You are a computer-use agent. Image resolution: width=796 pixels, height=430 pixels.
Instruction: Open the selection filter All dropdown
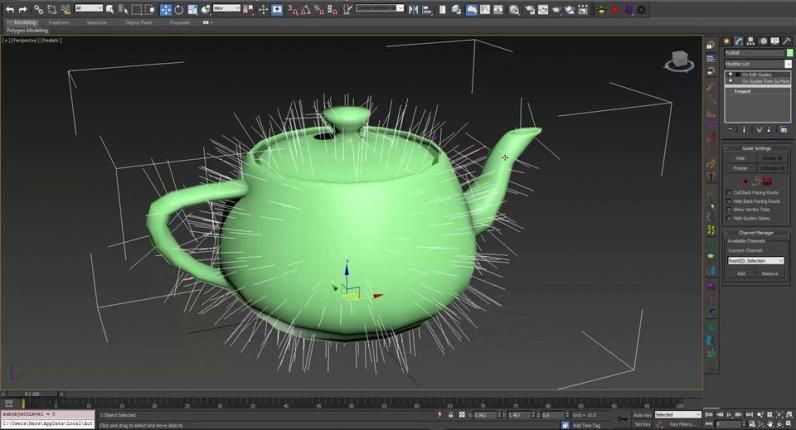[x=90, y=9]
